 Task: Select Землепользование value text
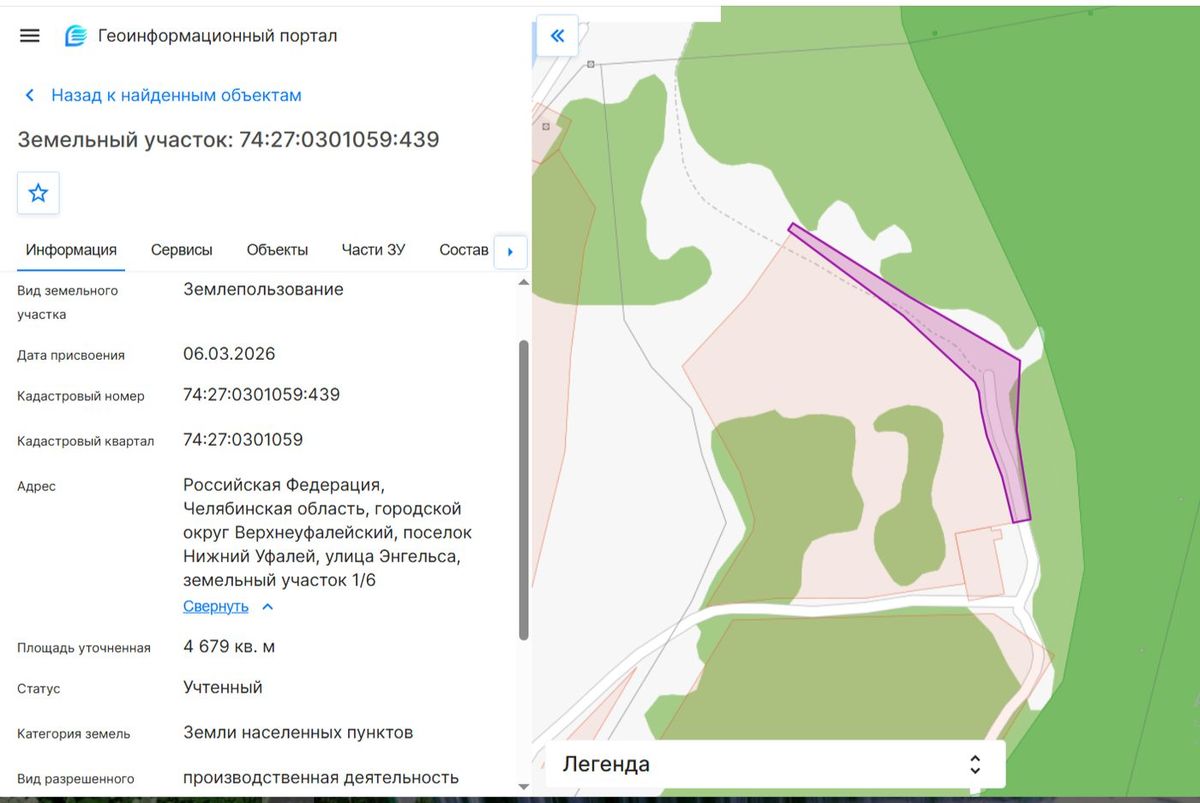[x=263, y=290]
